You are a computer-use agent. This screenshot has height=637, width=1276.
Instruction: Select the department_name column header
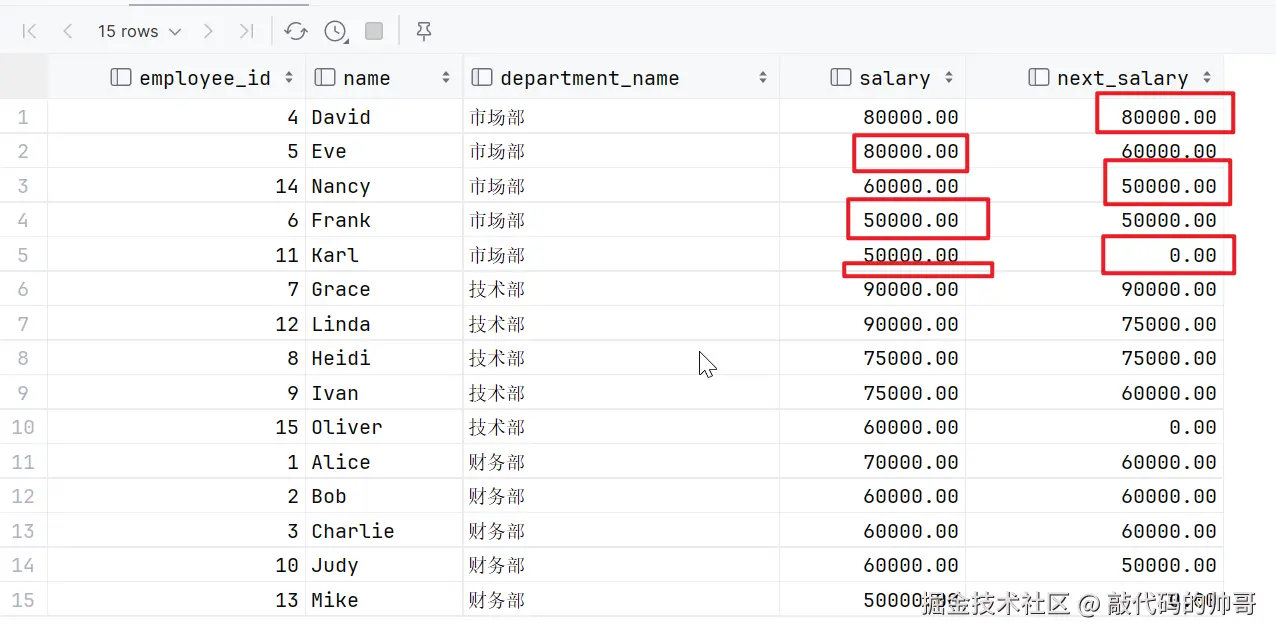[x=621, y=77]
